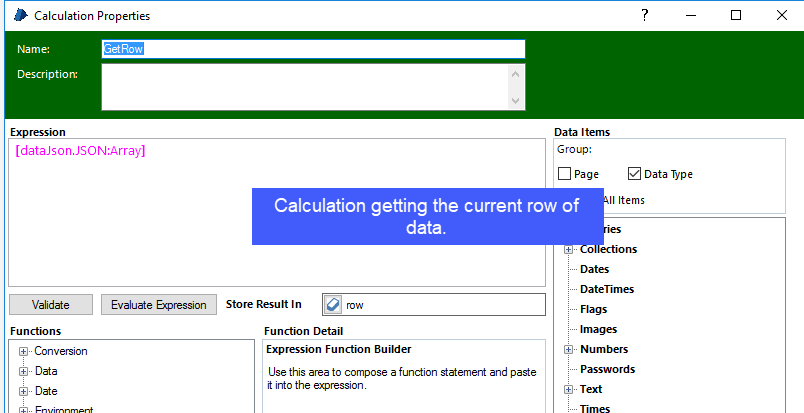Select Passwords in data items tree

(607, 369)
